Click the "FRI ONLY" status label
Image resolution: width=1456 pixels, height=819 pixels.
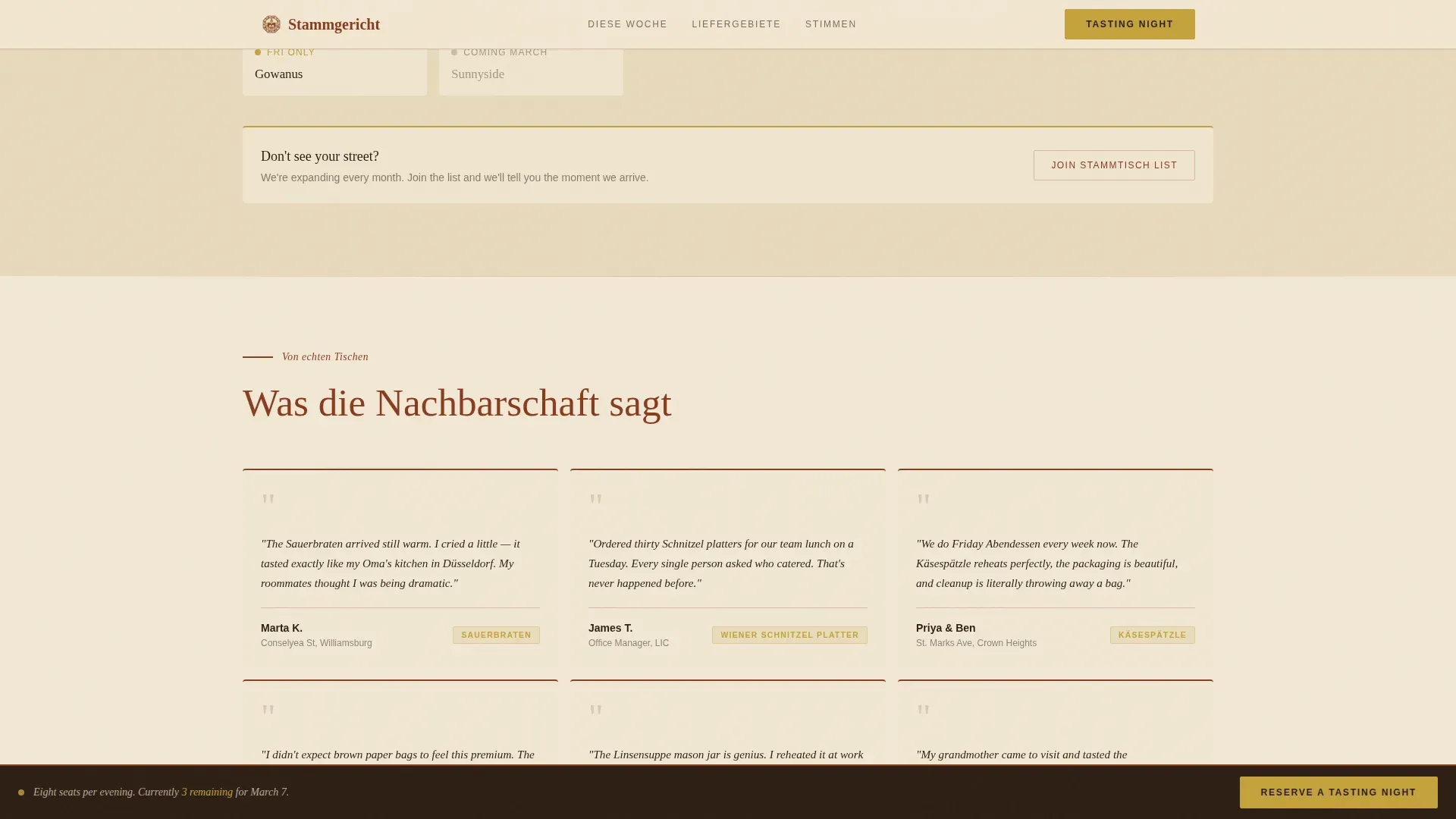(290, 52)
